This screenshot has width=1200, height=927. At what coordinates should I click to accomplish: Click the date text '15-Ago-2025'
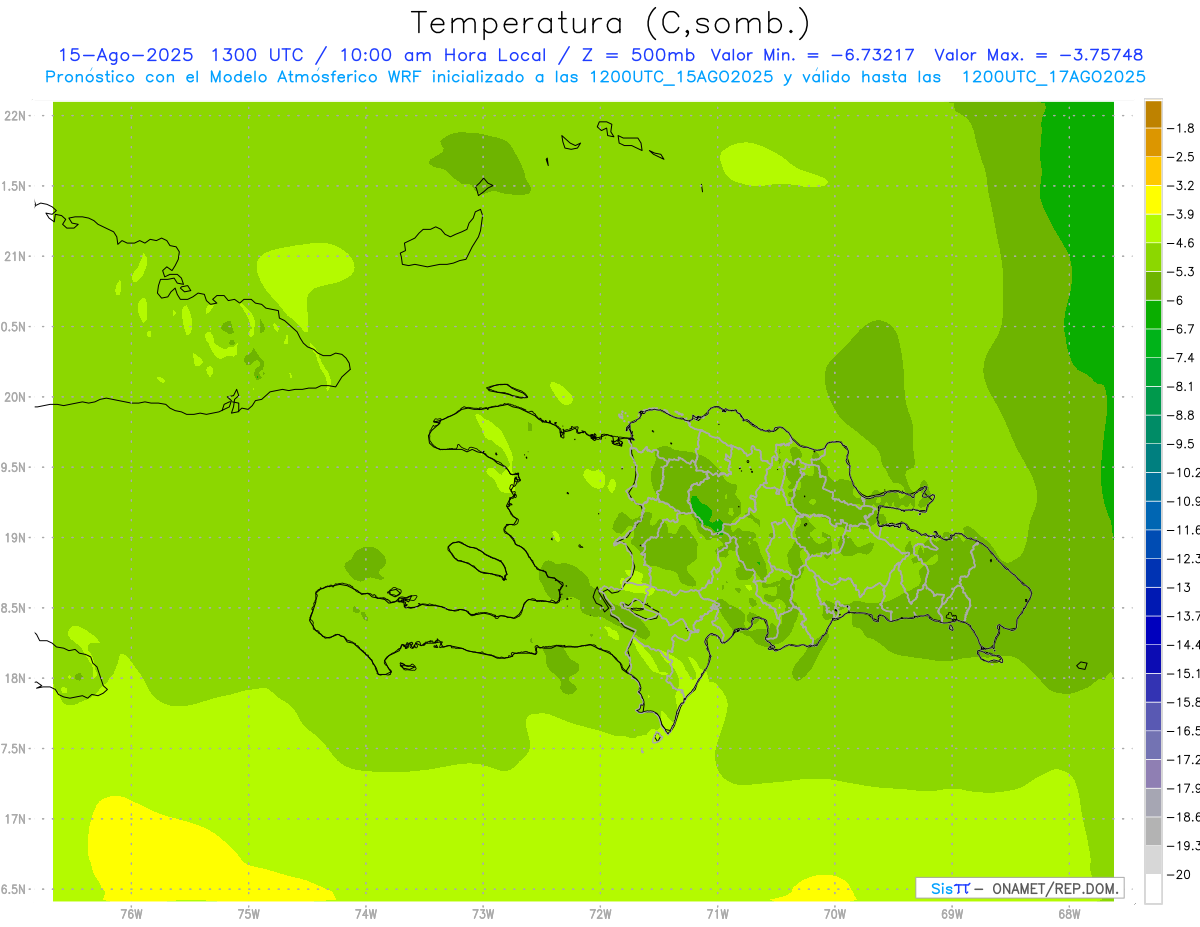(x=126, y=55)
